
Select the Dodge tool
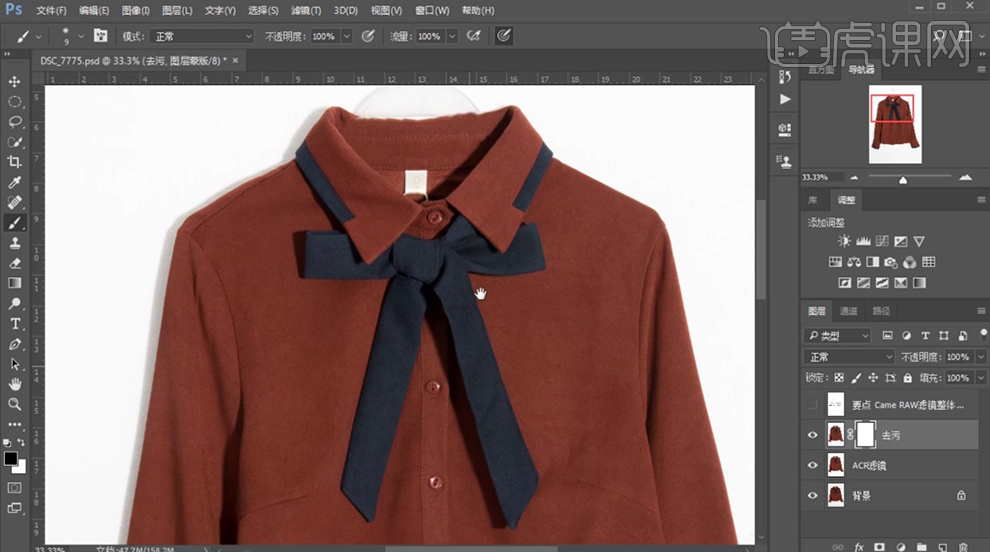pyautogui.click(x=15, y=304)
